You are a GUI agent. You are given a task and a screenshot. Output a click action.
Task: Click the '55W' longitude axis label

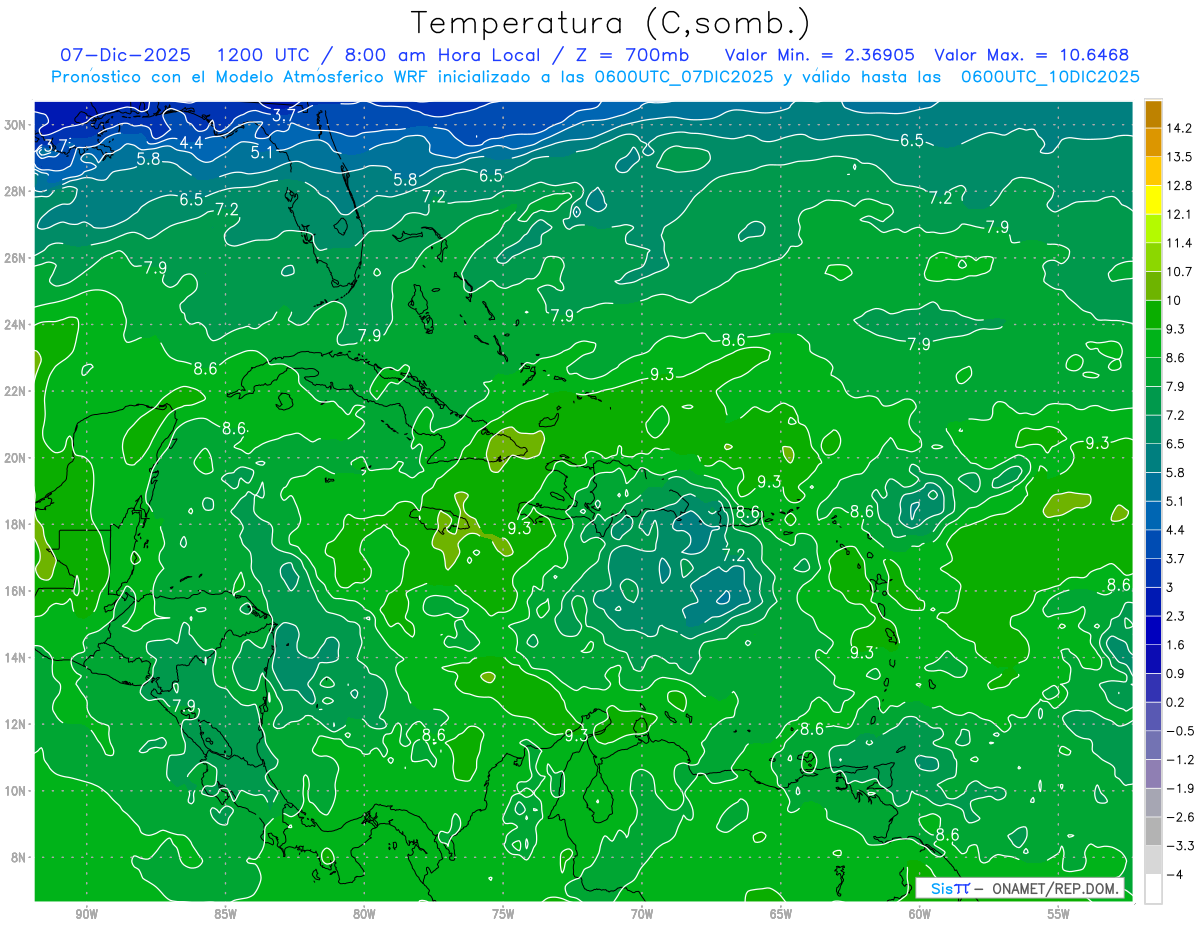[1059, 914]
